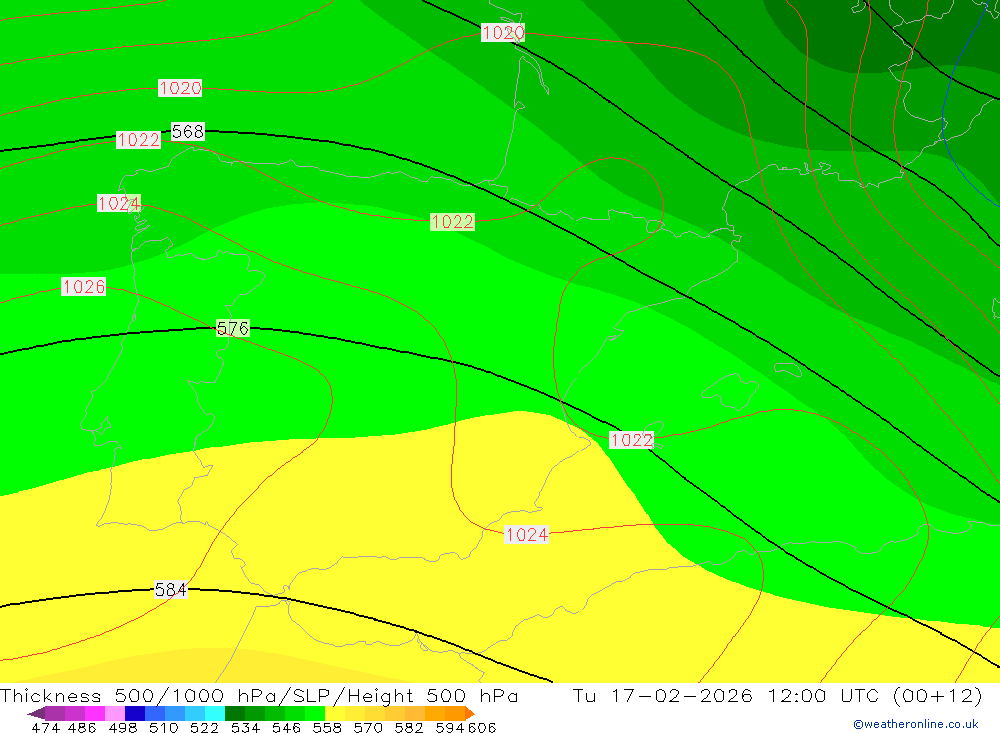Image resolution: width=1000 pixels, height=733 pixels.
Task: Pick the bright magenta legend swatch
Action: click(x=94, y=713)
